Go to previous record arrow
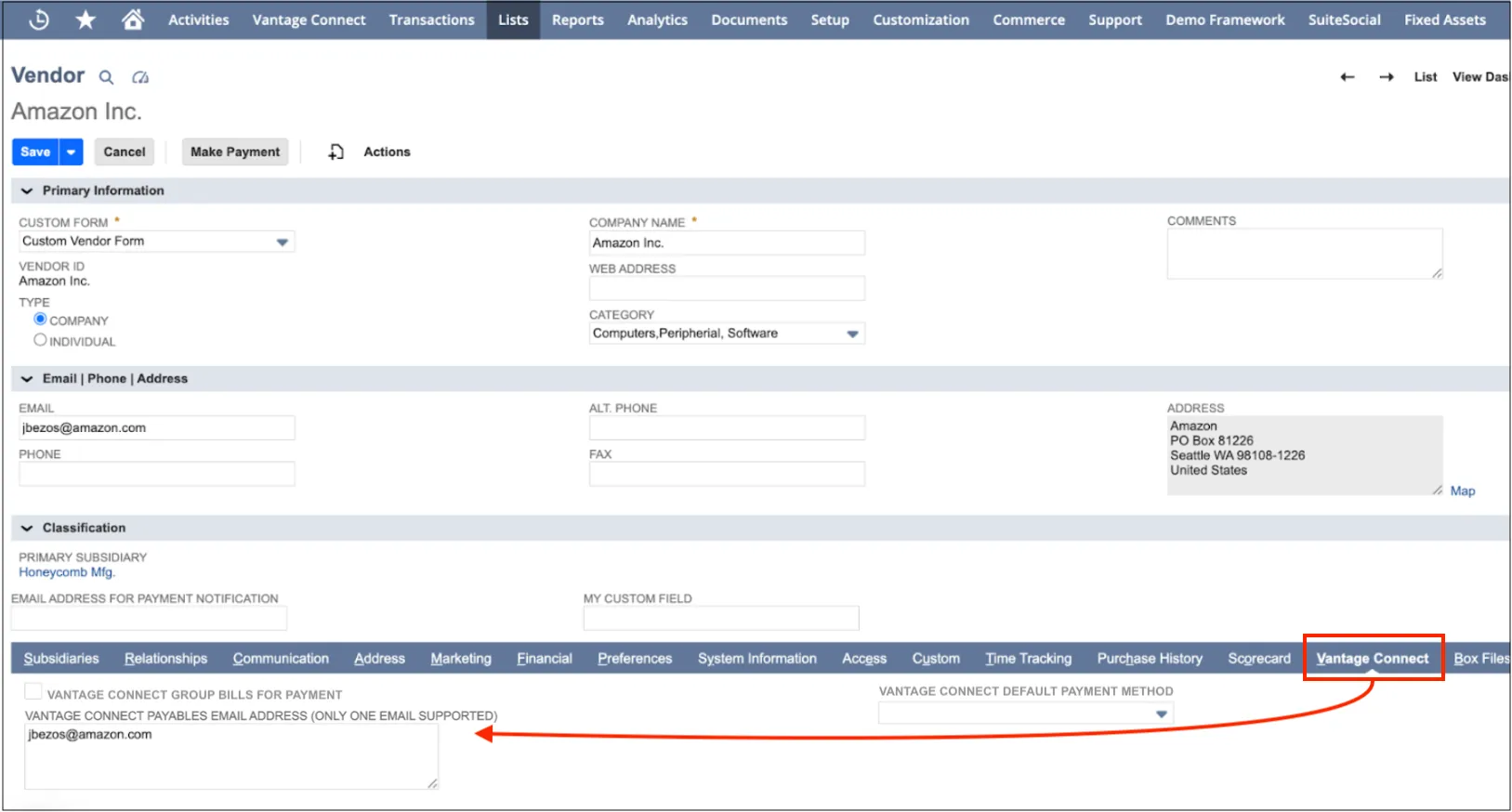The height and width of the screenshot is (812, 1512). 1348,77
